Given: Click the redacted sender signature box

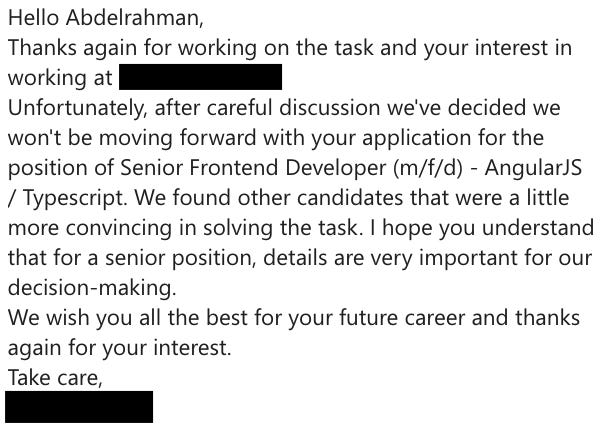Looking at the screenshot, I should [79, 407].
